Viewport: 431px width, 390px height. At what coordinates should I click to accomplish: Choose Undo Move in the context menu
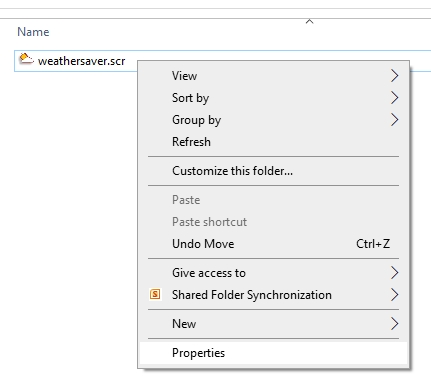(x=273, y=244)
